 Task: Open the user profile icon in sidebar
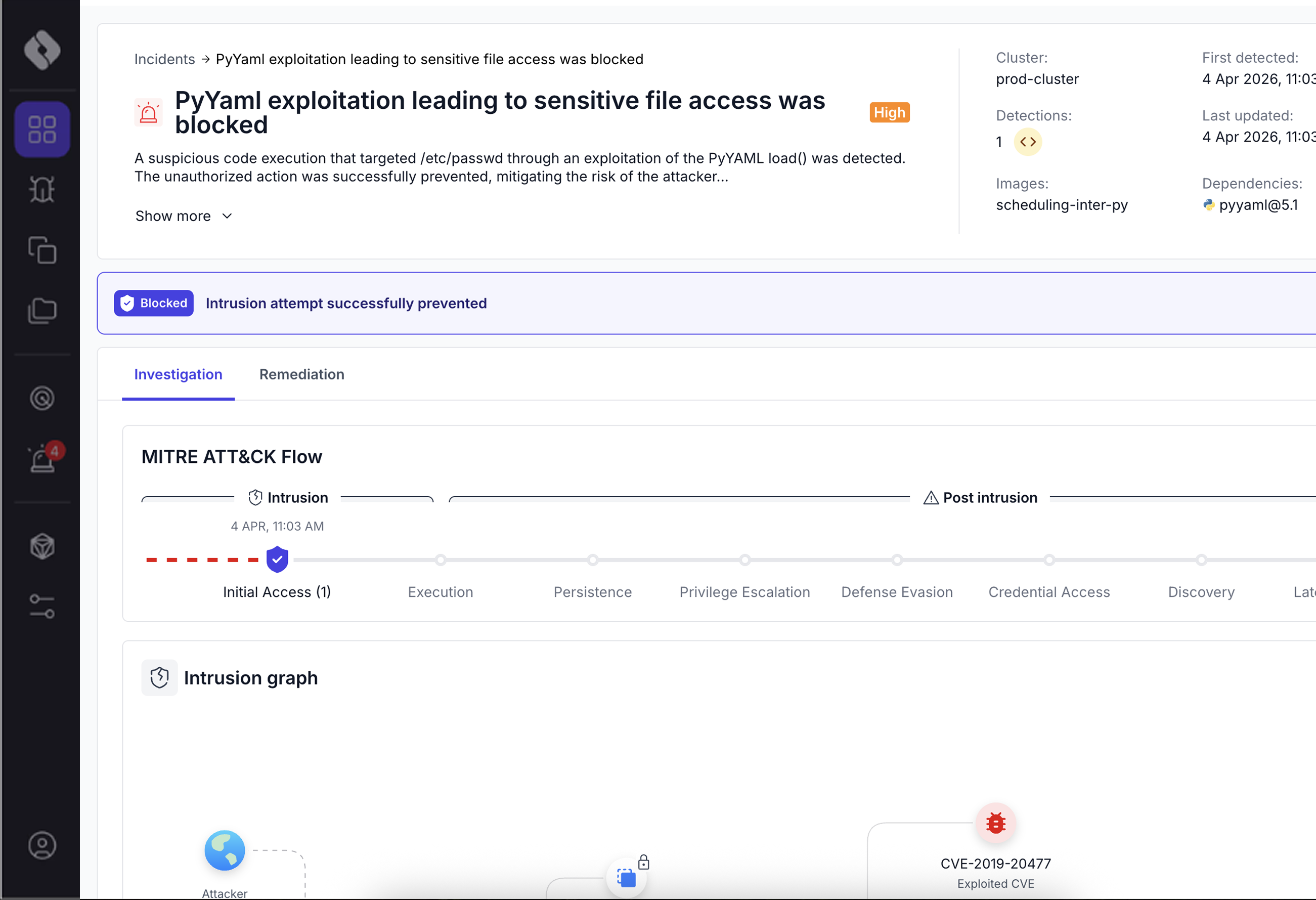(42, 846)
